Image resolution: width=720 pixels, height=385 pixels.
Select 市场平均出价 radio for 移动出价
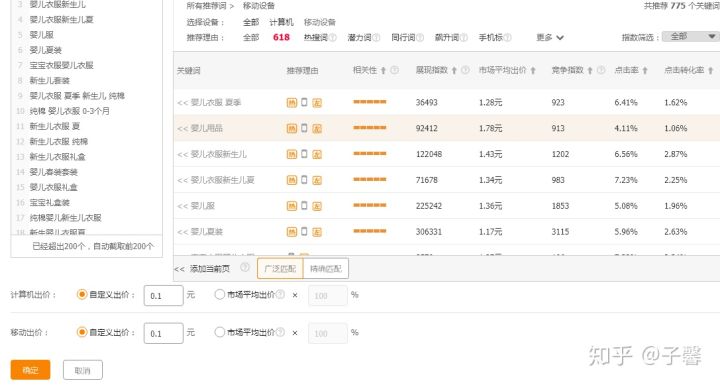219,332
